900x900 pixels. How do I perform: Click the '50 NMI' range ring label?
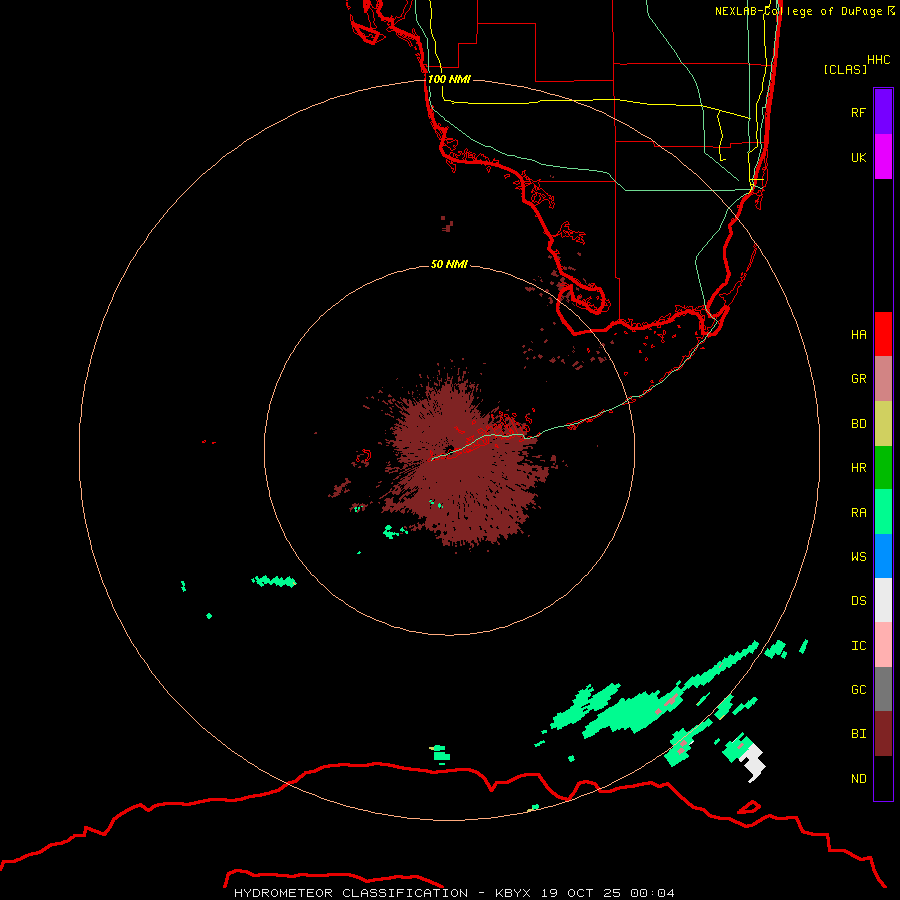pyautogui.click(x=449, y=264)
